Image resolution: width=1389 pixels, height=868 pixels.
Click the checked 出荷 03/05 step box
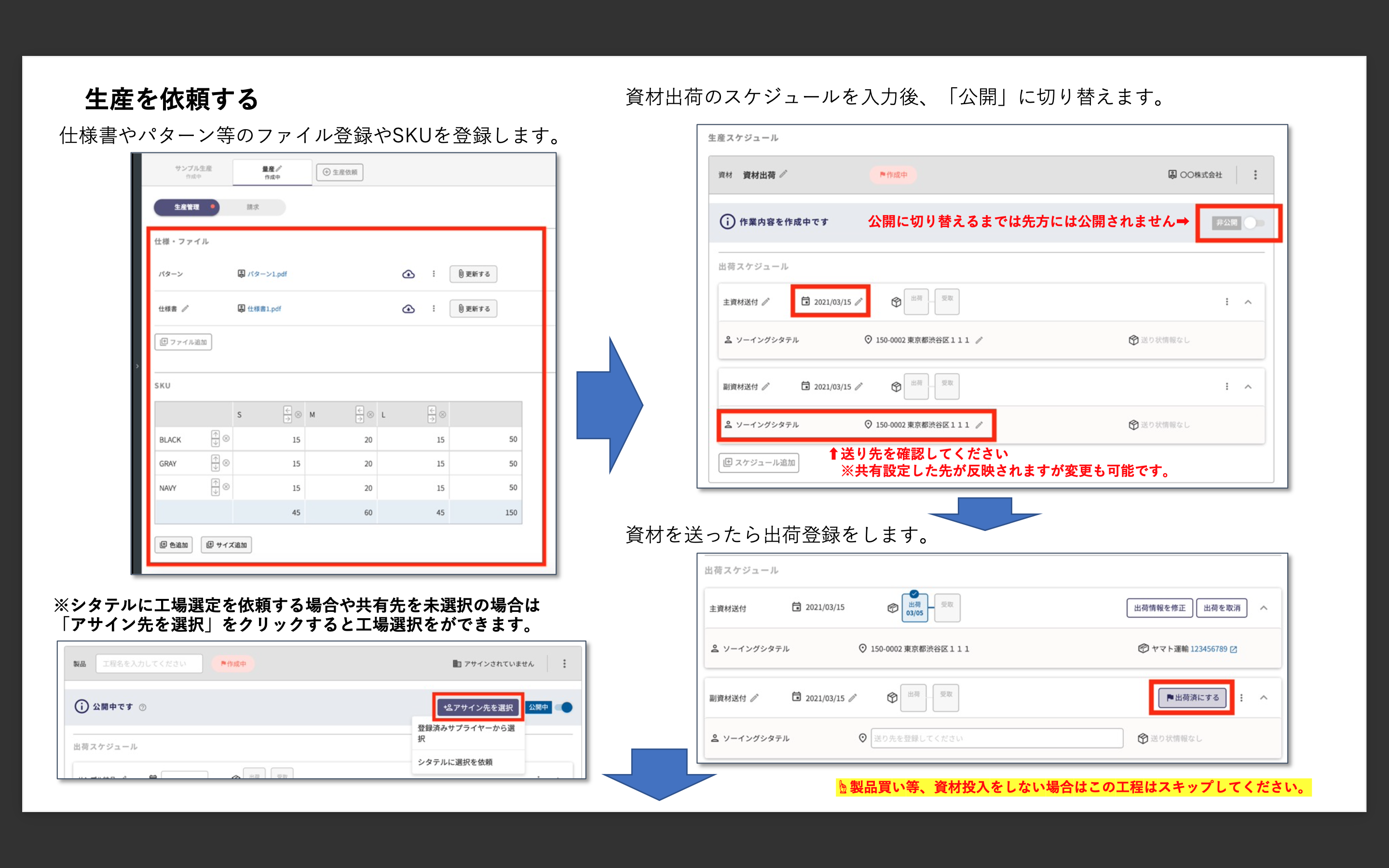pyautogui.click(x=914, y=608)
